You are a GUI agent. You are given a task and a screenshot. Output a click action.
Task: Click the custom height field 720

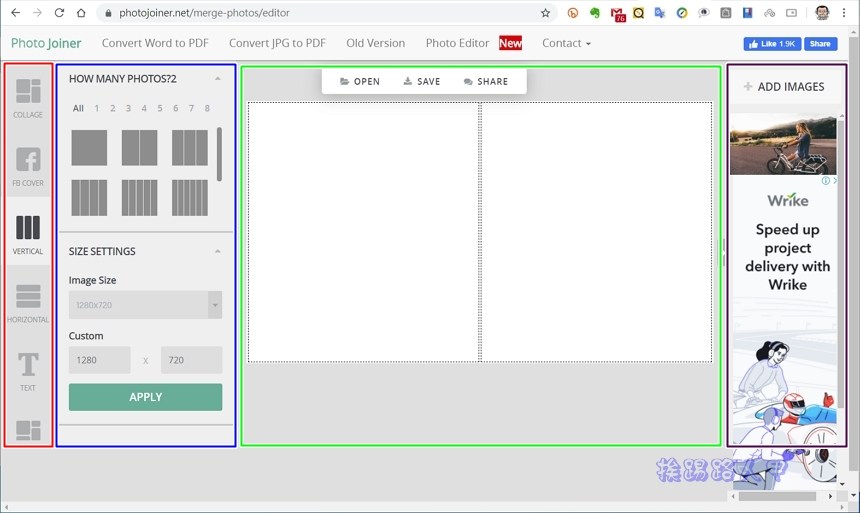tap(191, 360)
